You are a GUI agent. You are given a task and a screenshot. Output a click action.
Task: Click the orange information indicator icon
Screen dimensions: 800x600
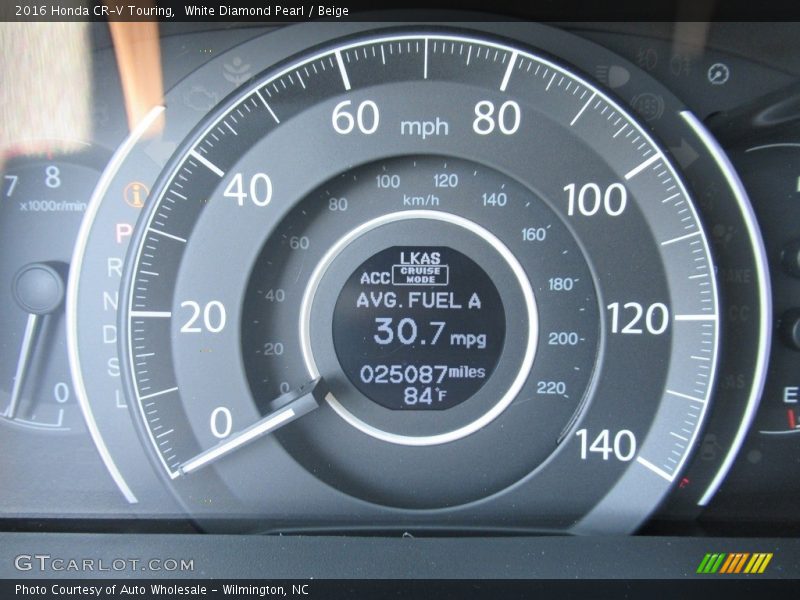click(135, 194)
